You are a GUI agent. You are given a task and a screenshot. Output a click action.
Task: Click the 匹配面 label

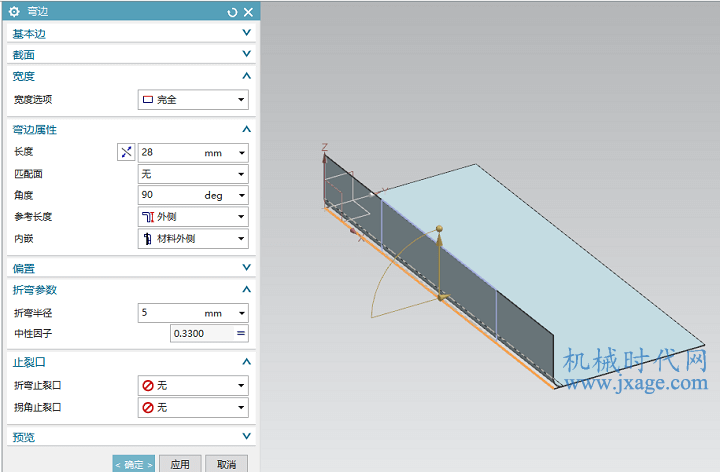(28, 174)
